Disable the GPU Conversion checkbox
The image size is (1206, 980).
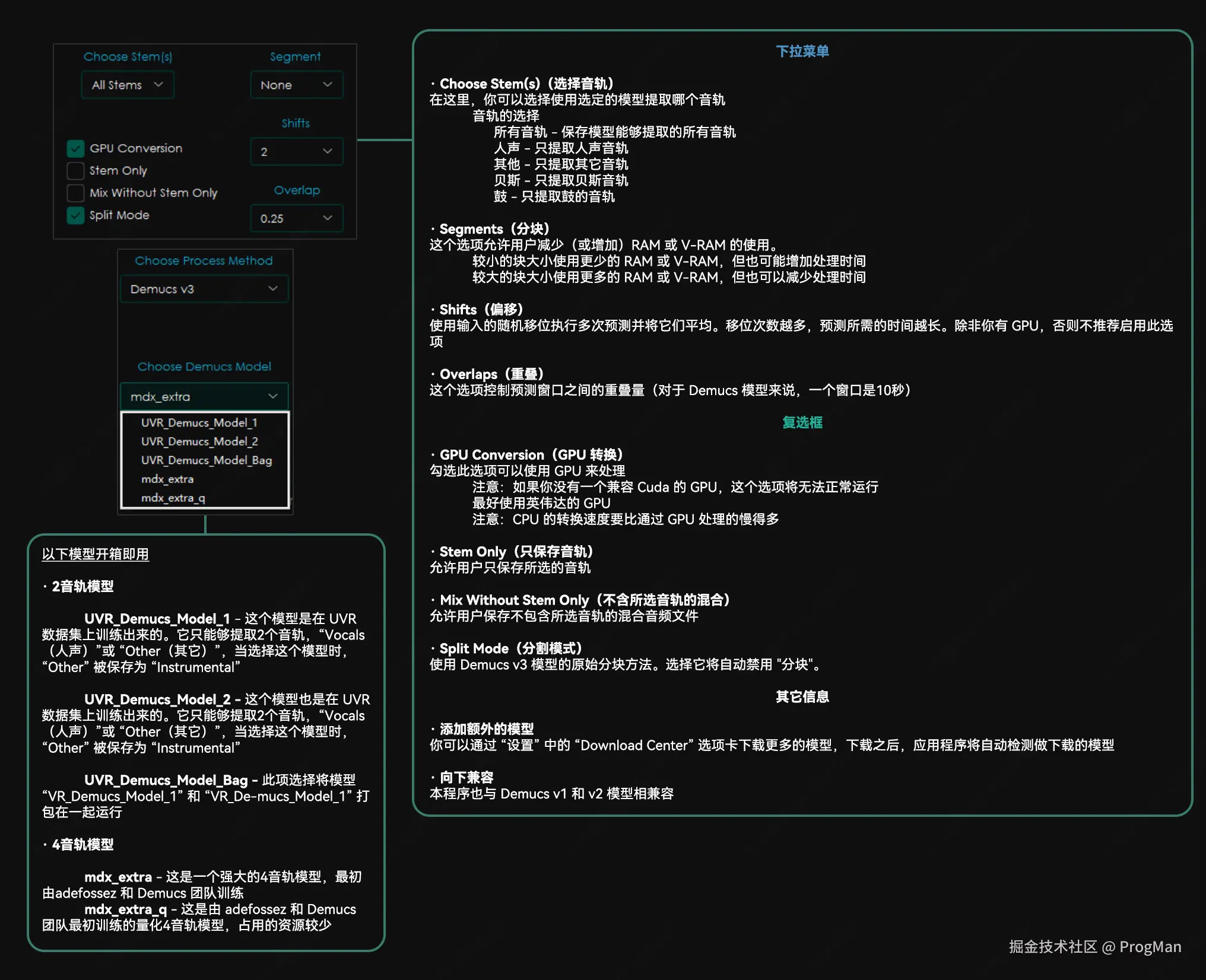point(75,148)
